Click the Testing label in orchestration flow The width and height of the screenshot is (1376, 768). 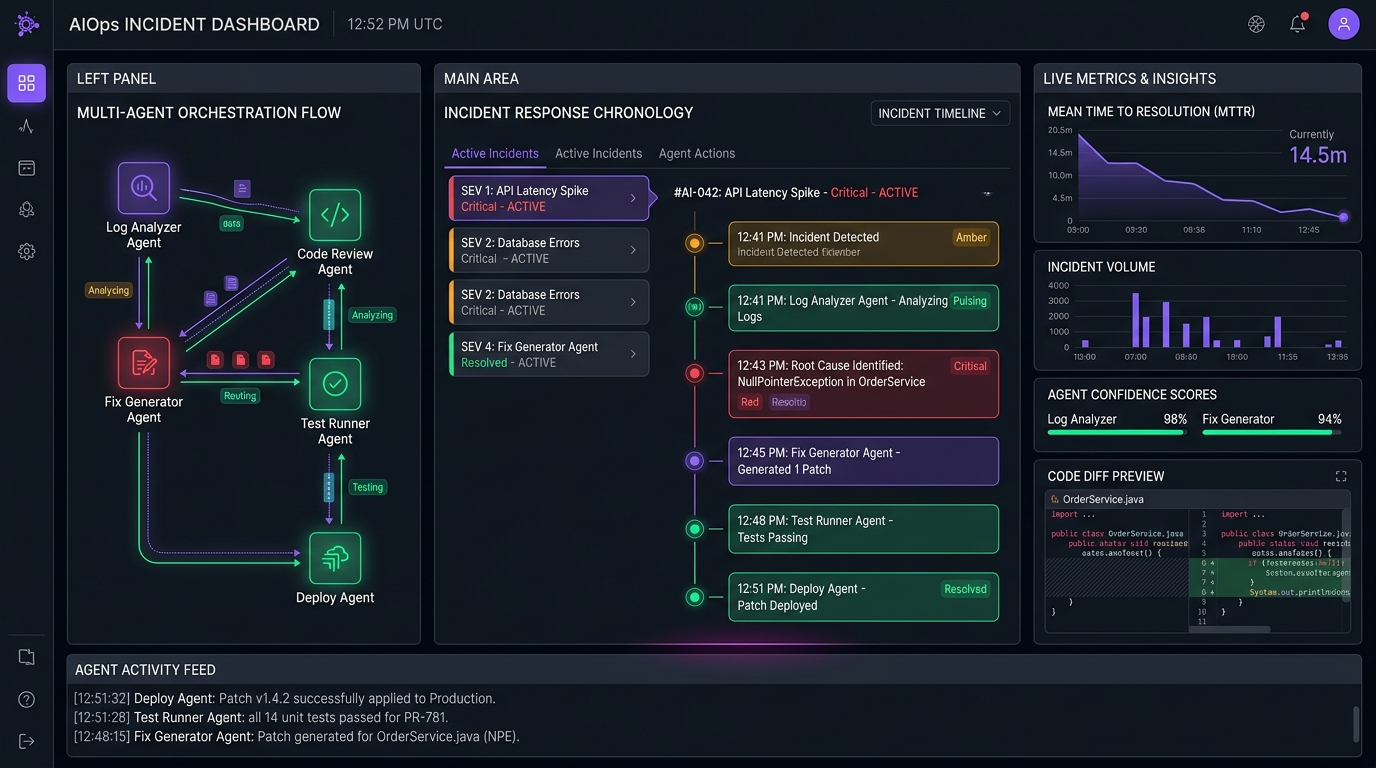tap(367, 487)
